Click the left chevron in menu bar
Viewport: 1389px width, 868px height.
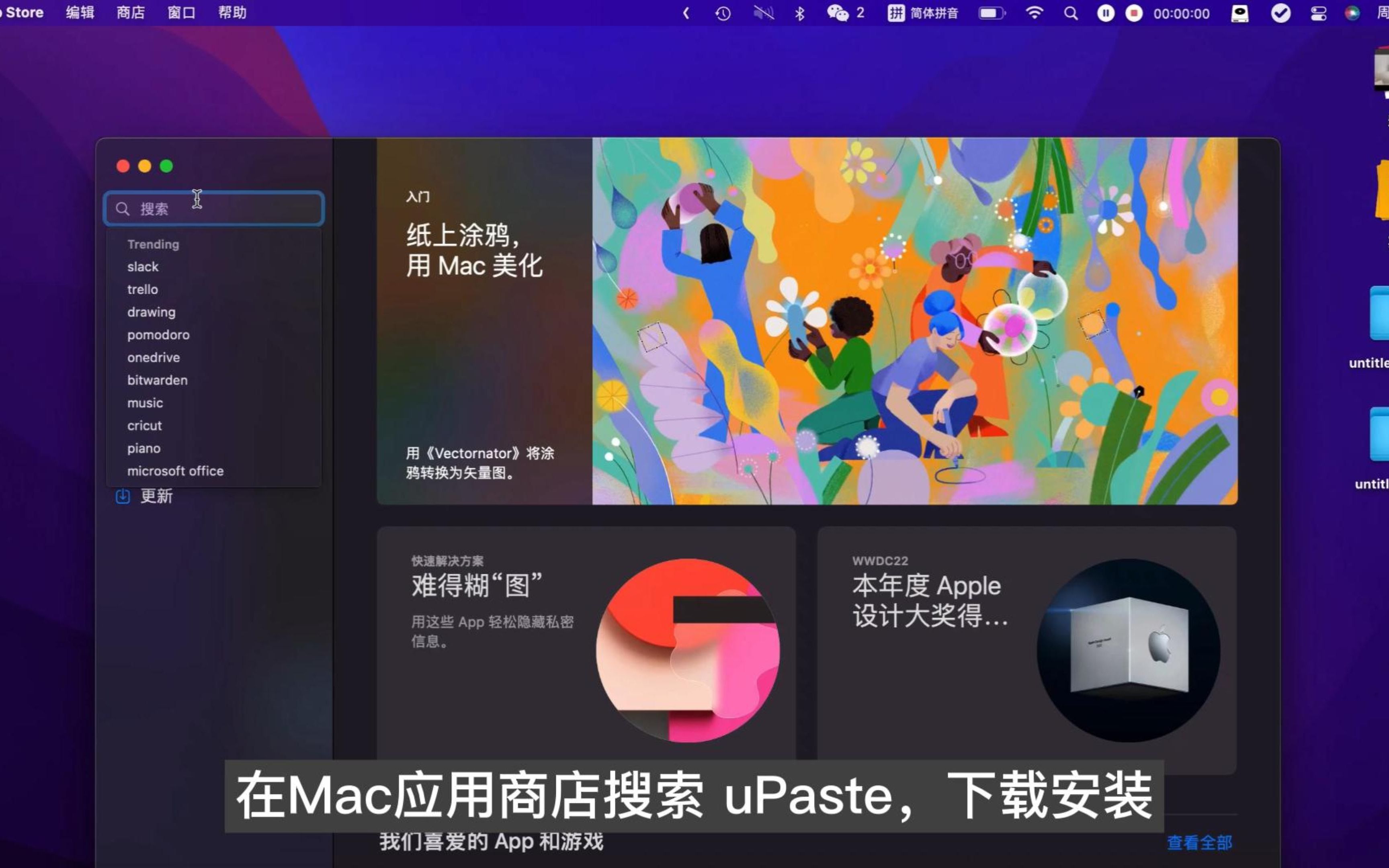tap(686, 13)
